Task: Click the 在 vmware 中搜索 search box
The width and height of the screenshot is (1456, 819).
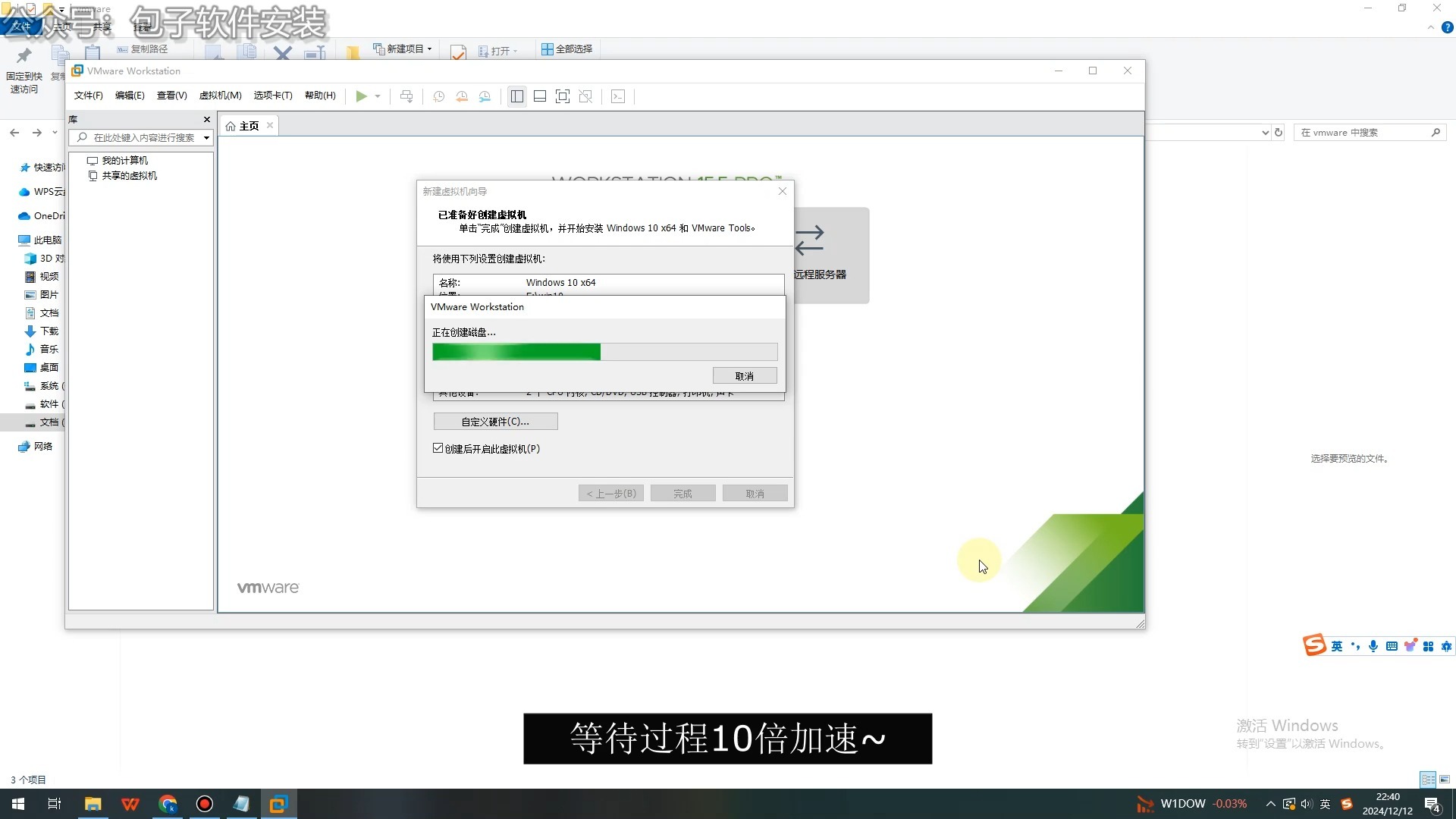Action: (1370, 133)
